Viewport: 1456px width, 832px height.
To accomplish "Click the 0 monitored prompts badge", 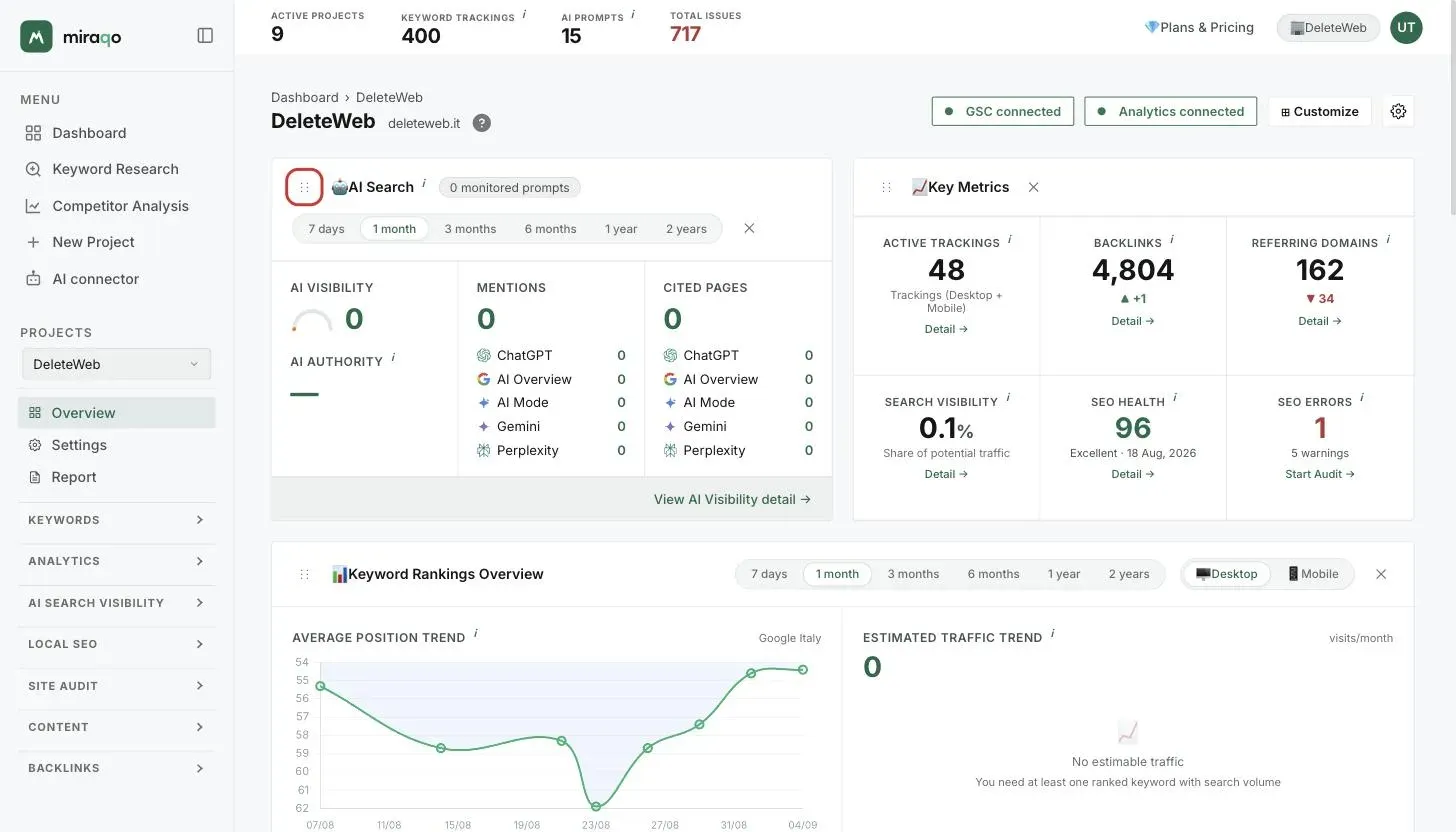I will pos(509,187).
